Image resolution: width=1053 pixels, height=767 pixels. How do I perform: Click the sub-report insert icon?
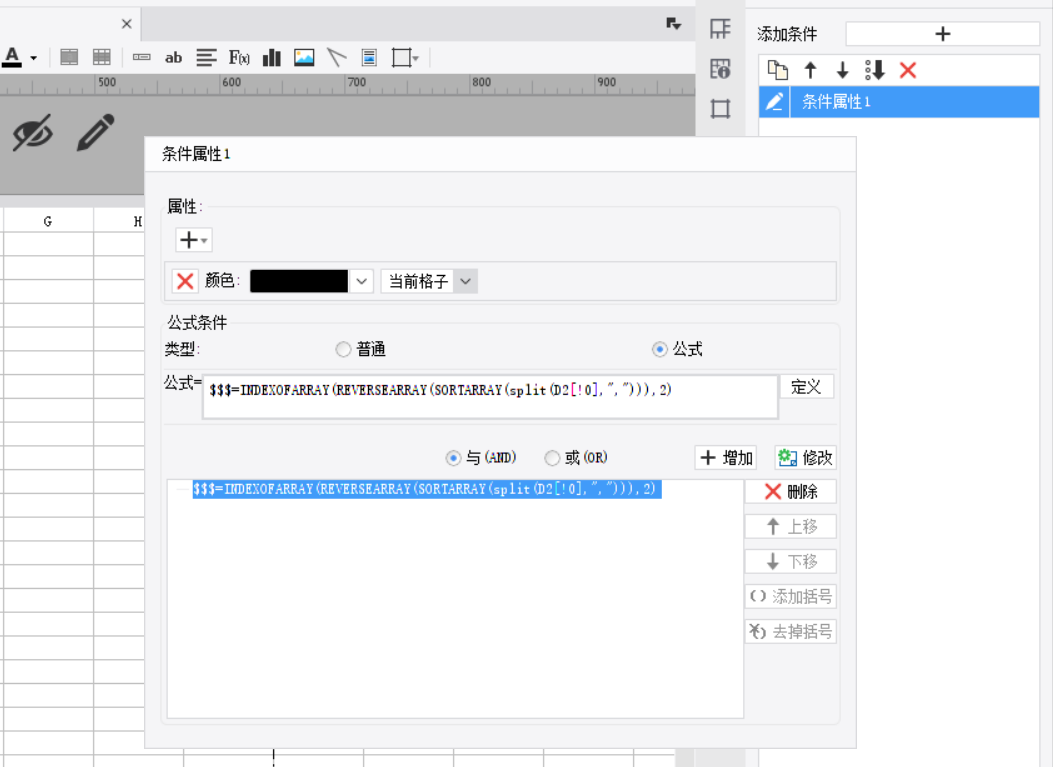(x=369, y=58)
